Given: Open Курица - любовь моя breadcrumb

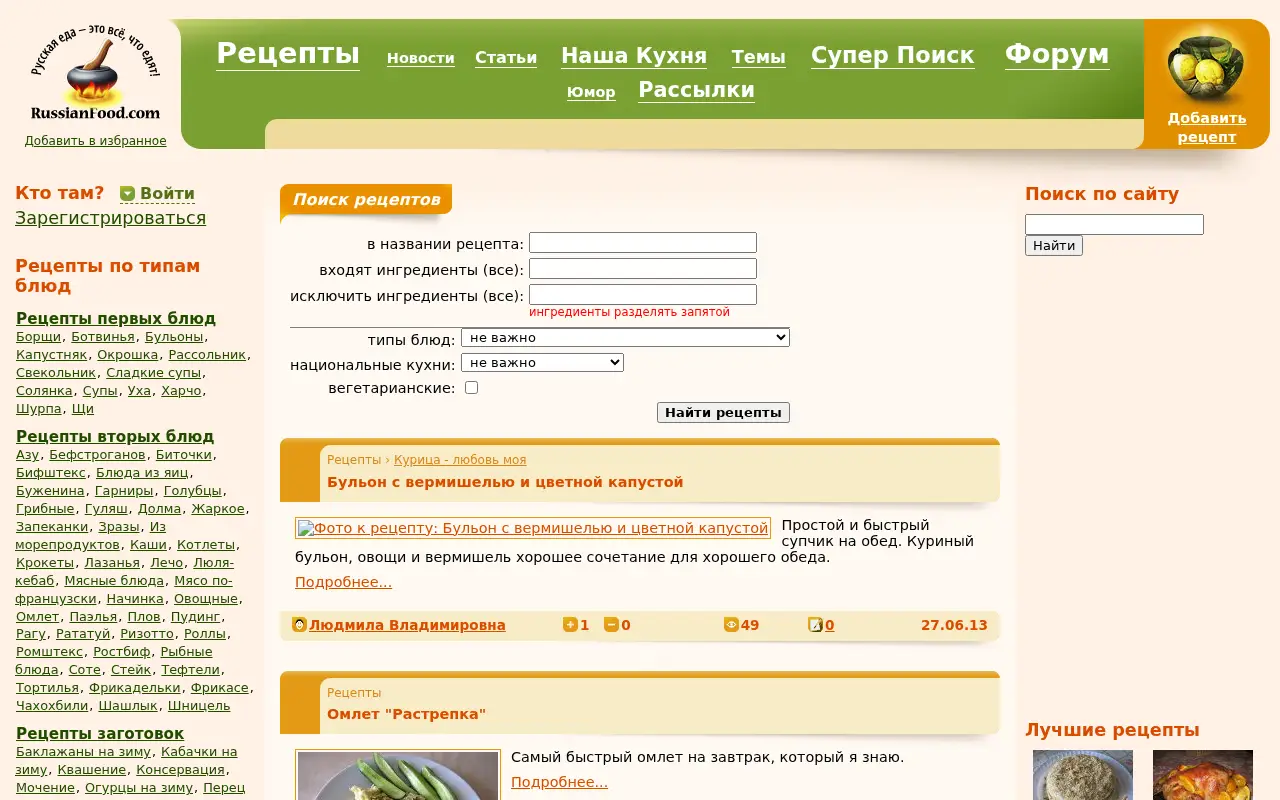Looking at the screenshot, I should (460, 460).
